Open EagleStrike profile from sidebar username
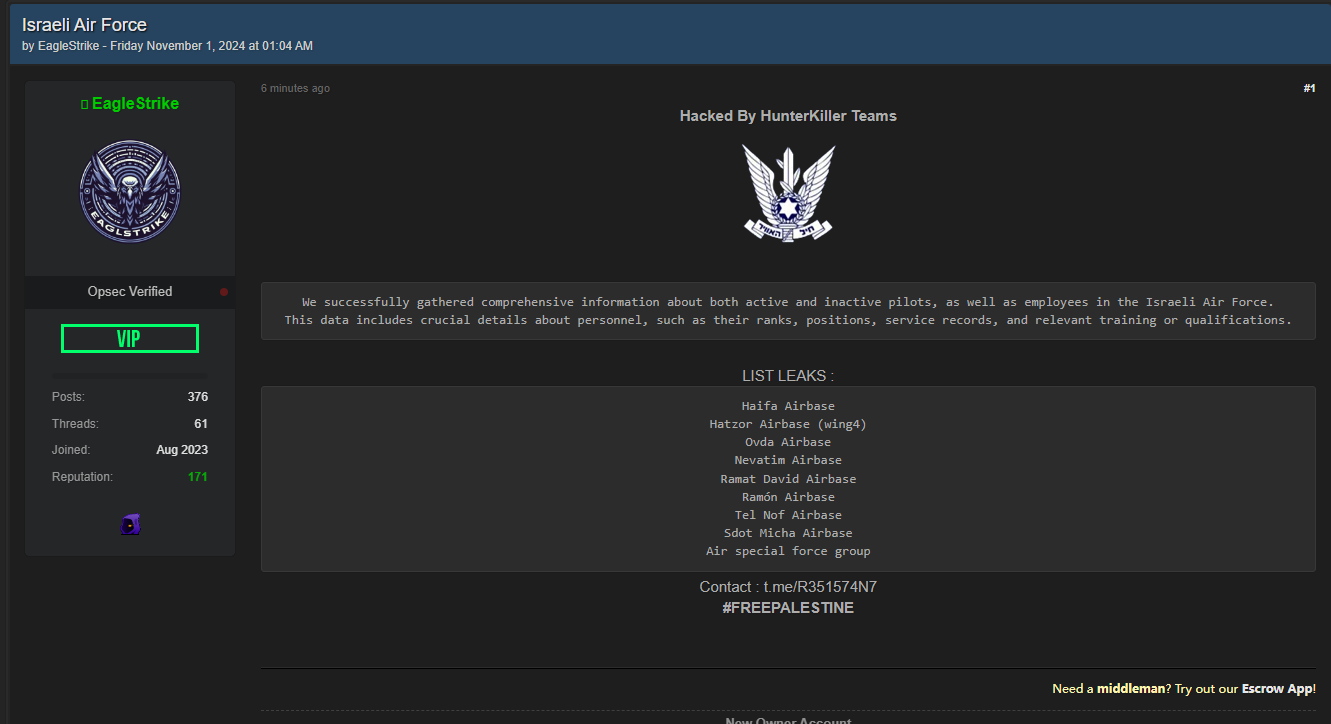 135,104
